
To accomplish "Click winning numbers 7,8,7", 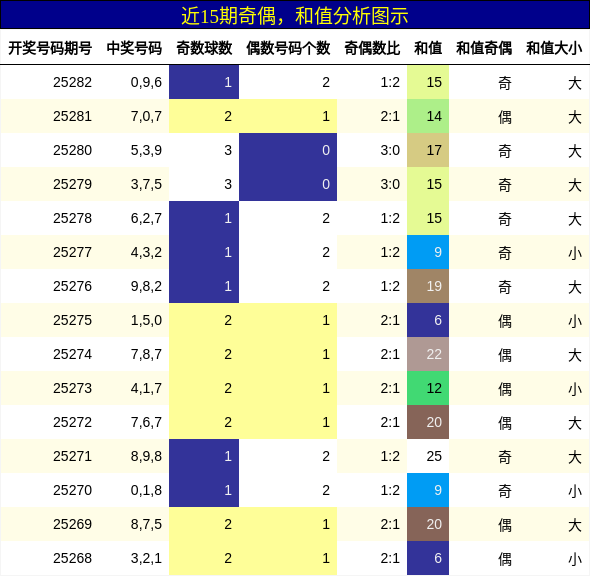I will (x=146, y=354).
